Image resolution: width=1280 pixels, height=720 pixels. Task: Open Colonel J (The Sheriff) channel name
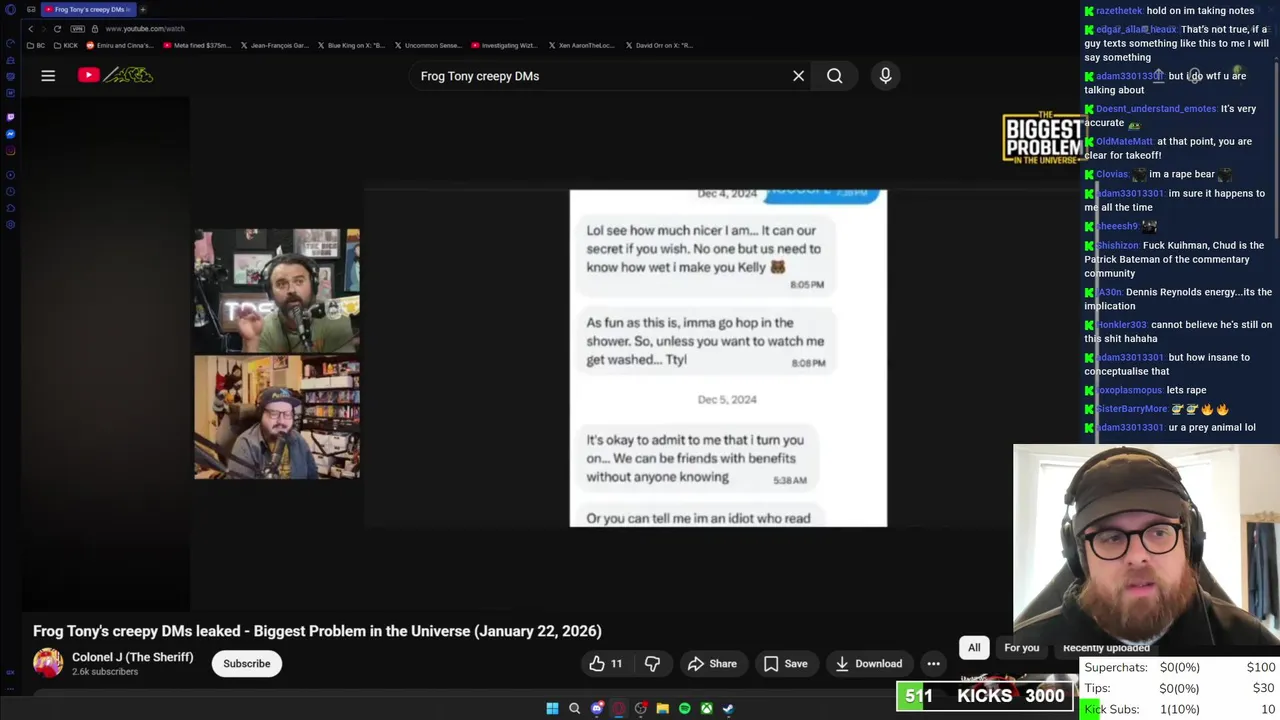pos(132,657)
